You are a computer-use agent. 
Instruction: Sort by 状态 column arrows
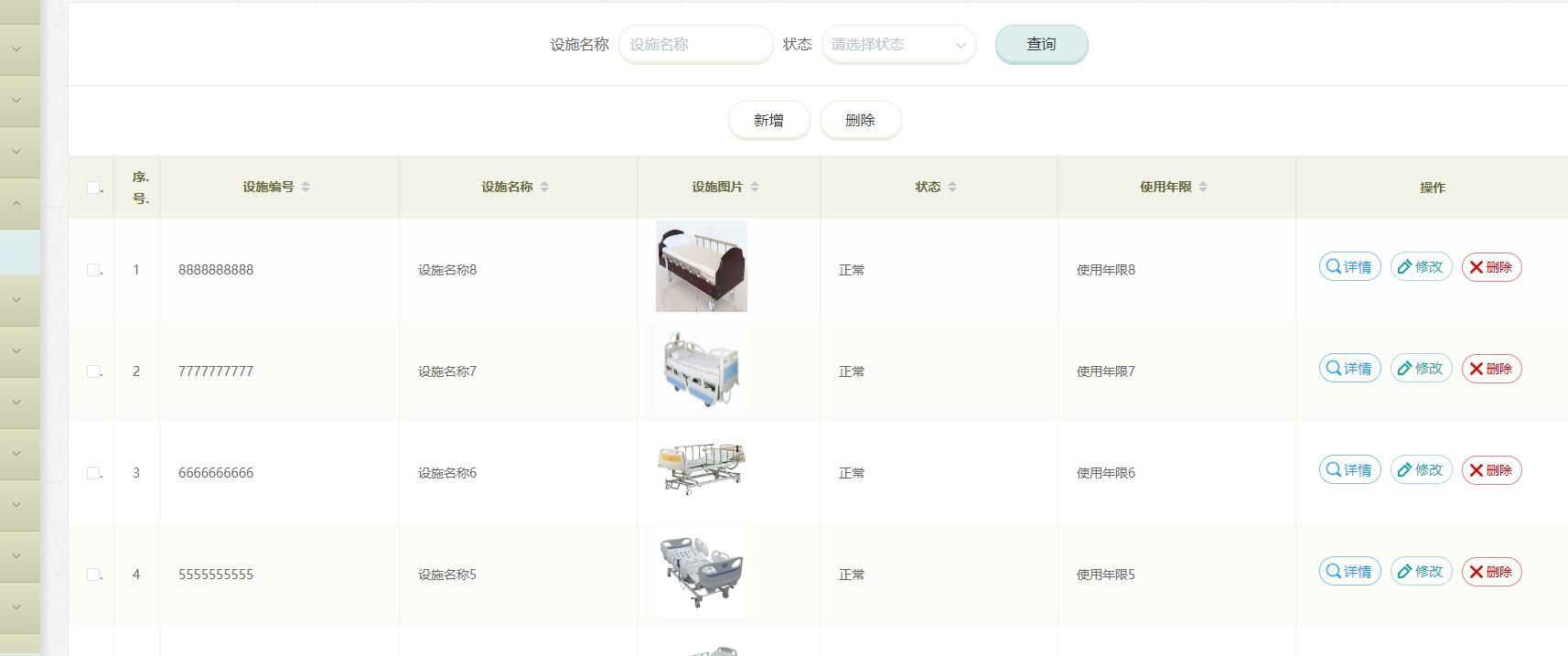(952, 187)
